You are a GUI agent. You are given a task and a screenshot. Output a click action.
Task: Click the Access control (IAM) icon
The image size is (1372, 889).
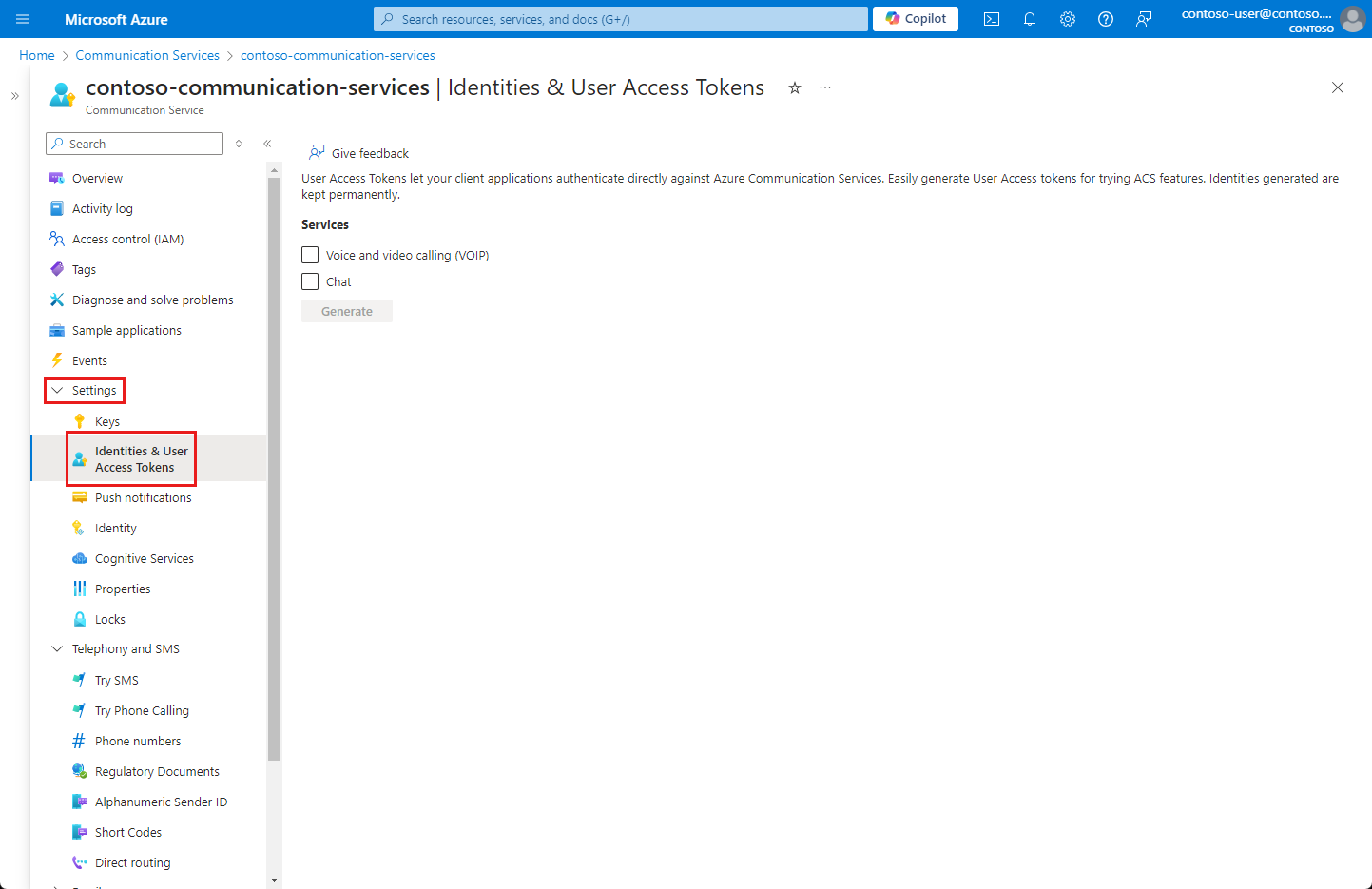(x=57, y=239)
